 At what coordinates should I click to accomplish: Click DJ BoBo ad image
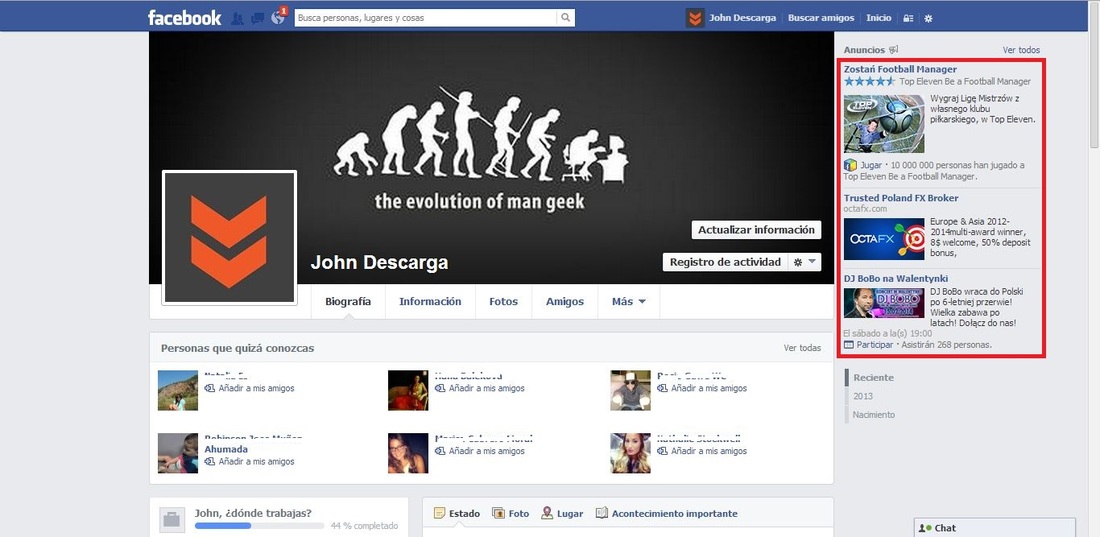click(884, 303)
